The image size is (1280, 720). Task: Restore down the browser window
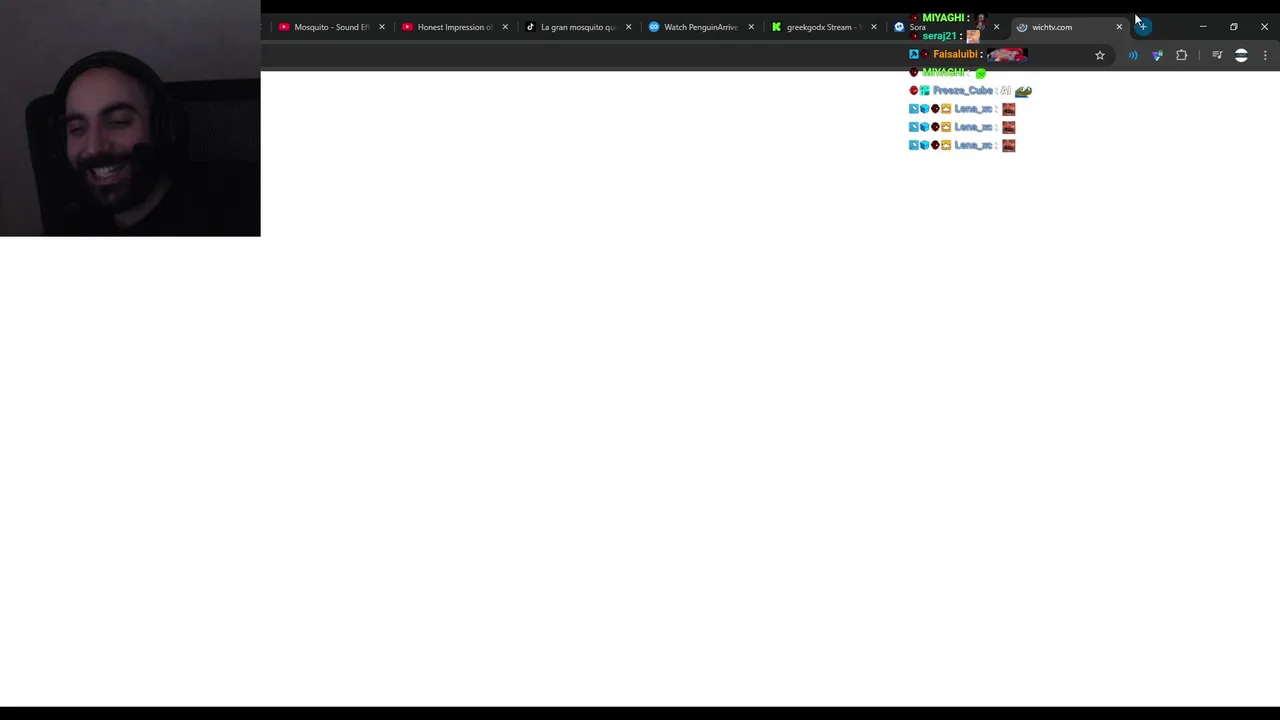tap(1234, 27)
